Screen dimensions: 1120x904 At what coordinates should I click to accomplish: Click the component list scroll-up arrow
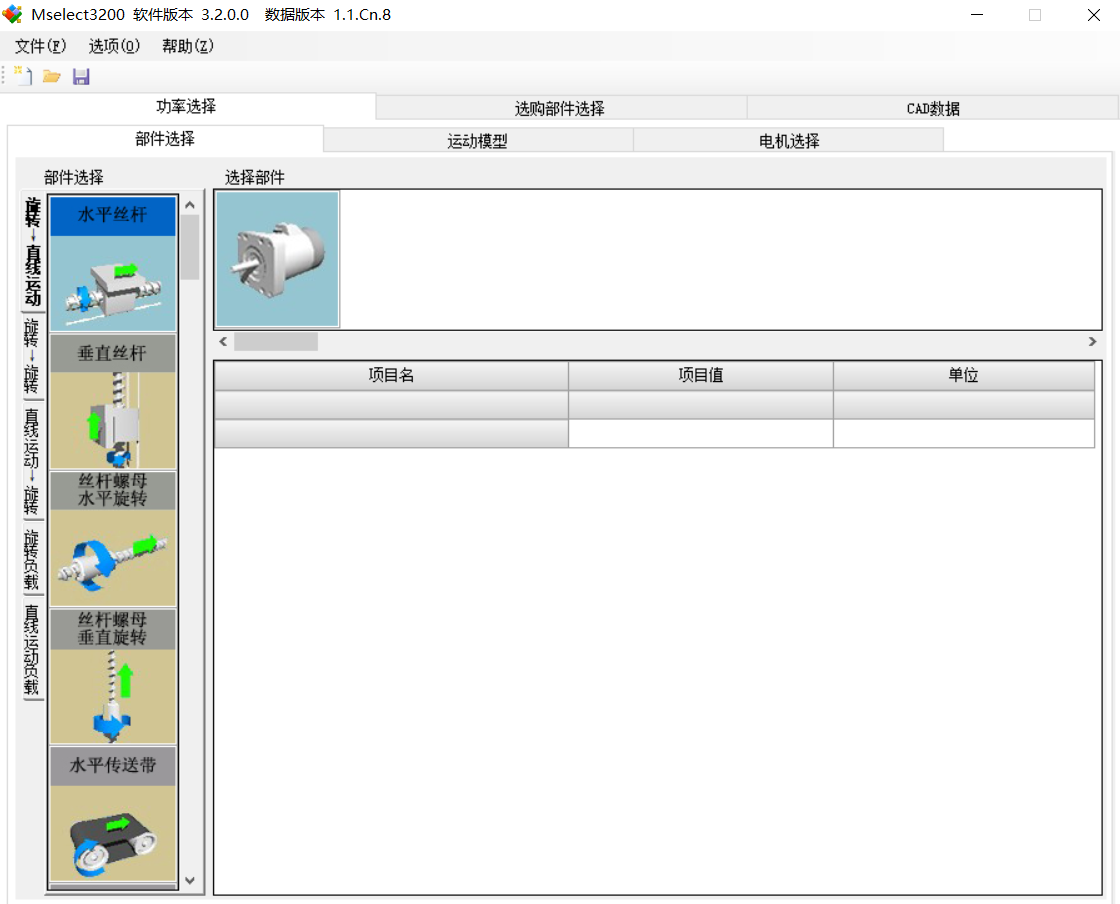(x=190, y=205)
